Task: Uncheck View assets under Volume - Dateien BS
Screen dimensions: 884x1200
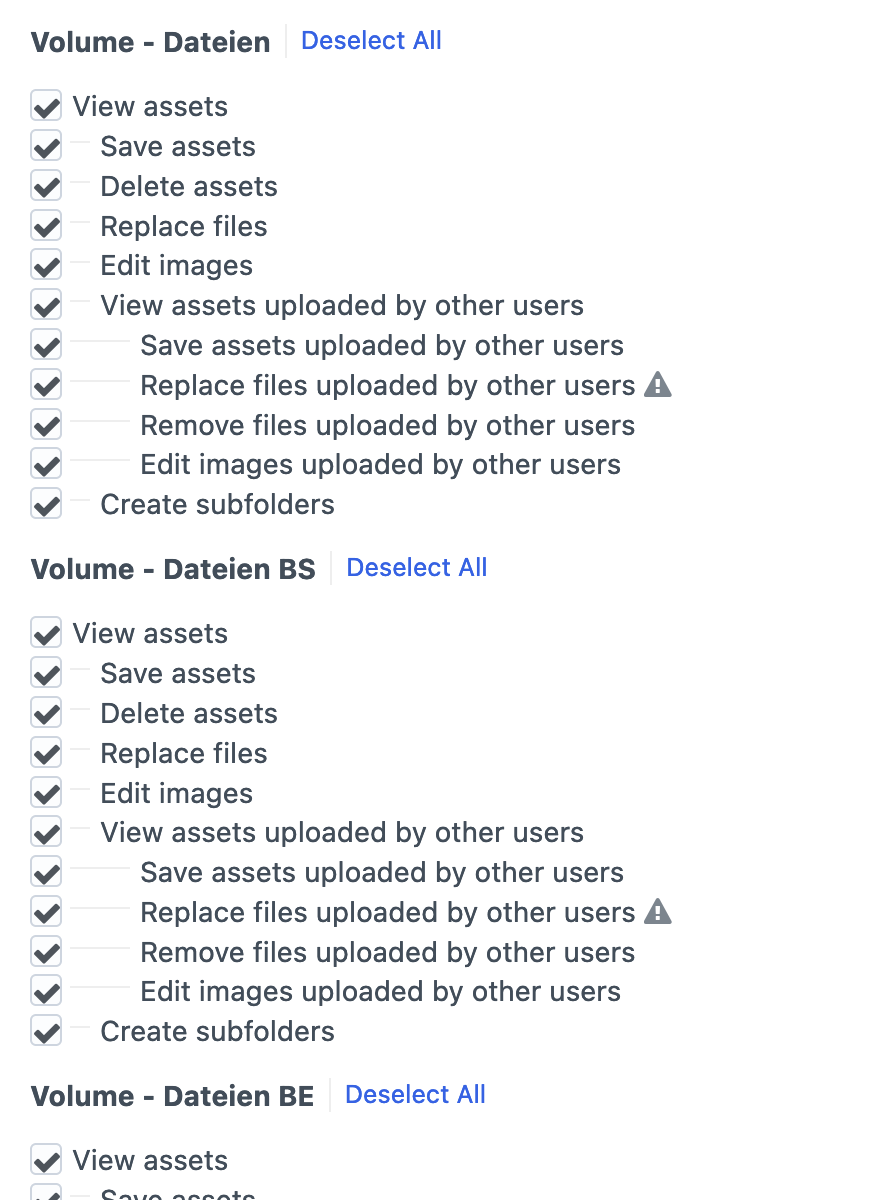Action: click(45, 632)
